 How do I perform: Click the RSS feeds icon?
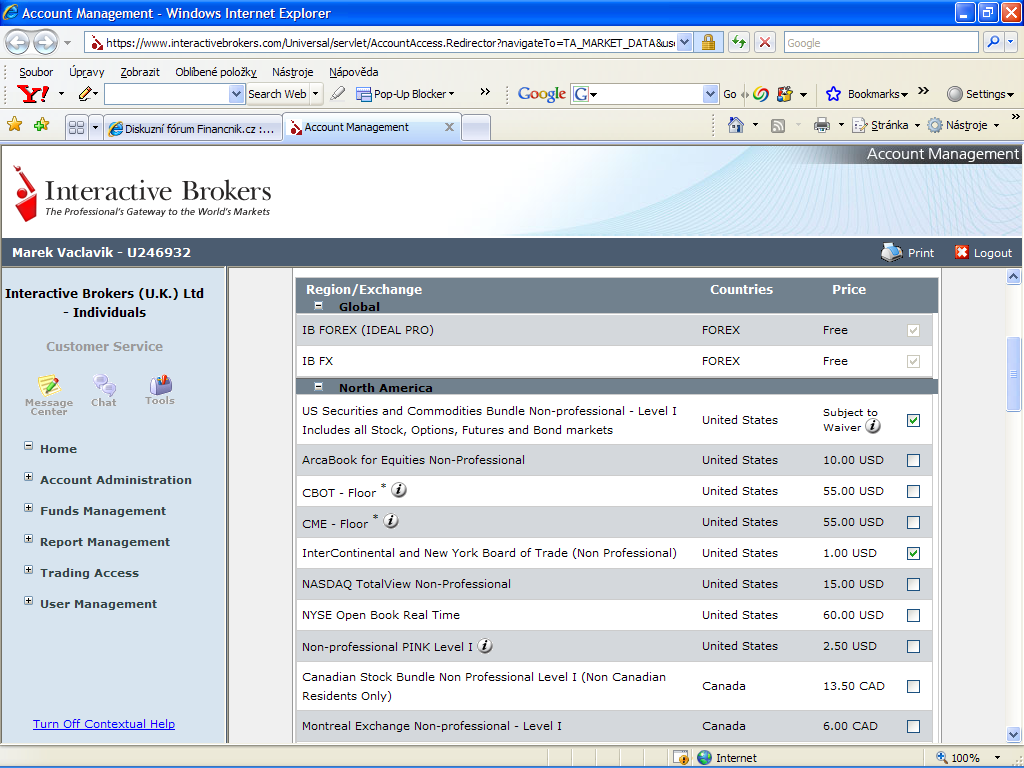(x=778, y=125)
